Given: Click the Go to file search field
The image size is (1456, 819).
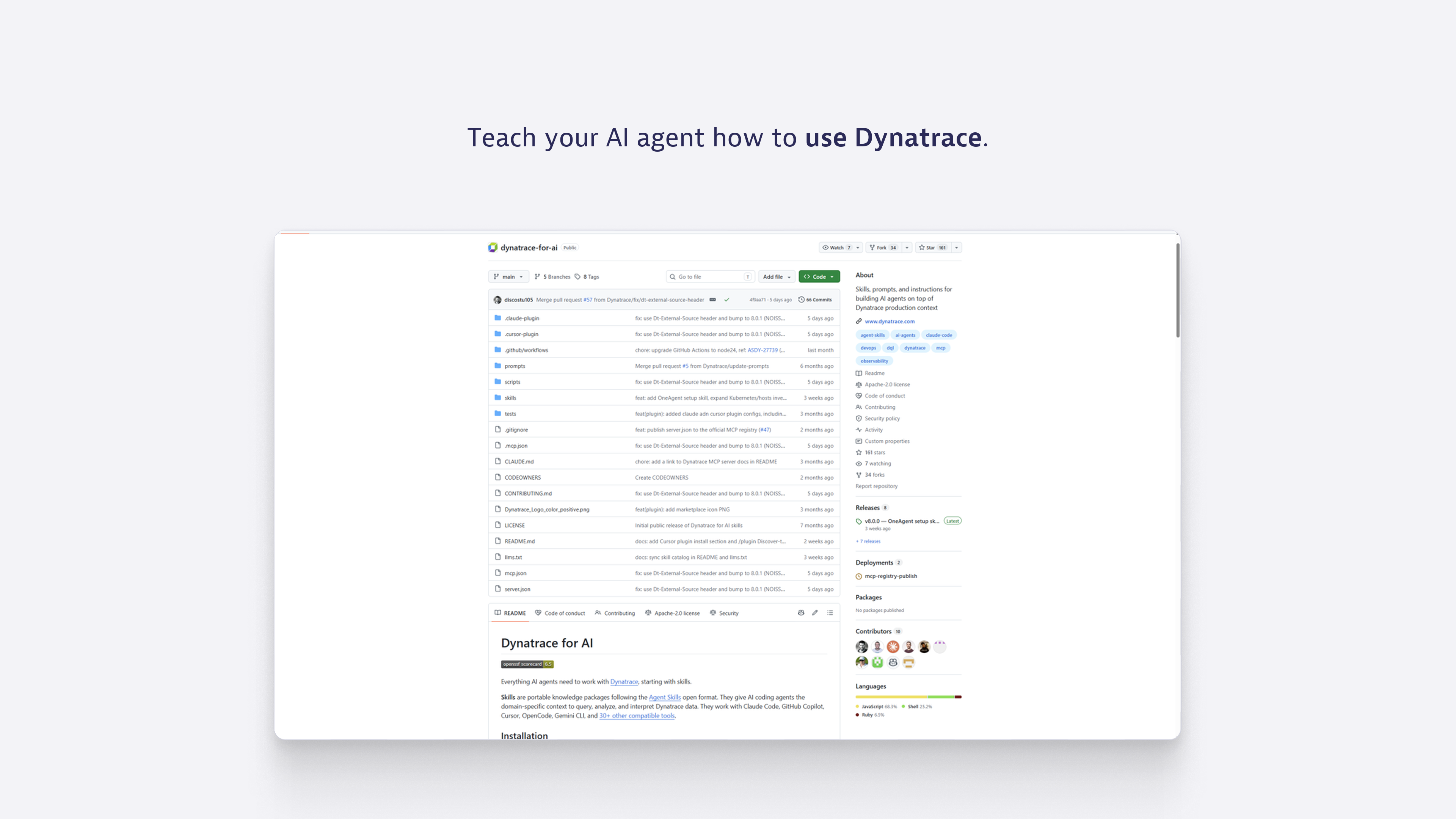Looking at the screenshot, I should pyautogui.click(x=711, y=276).
